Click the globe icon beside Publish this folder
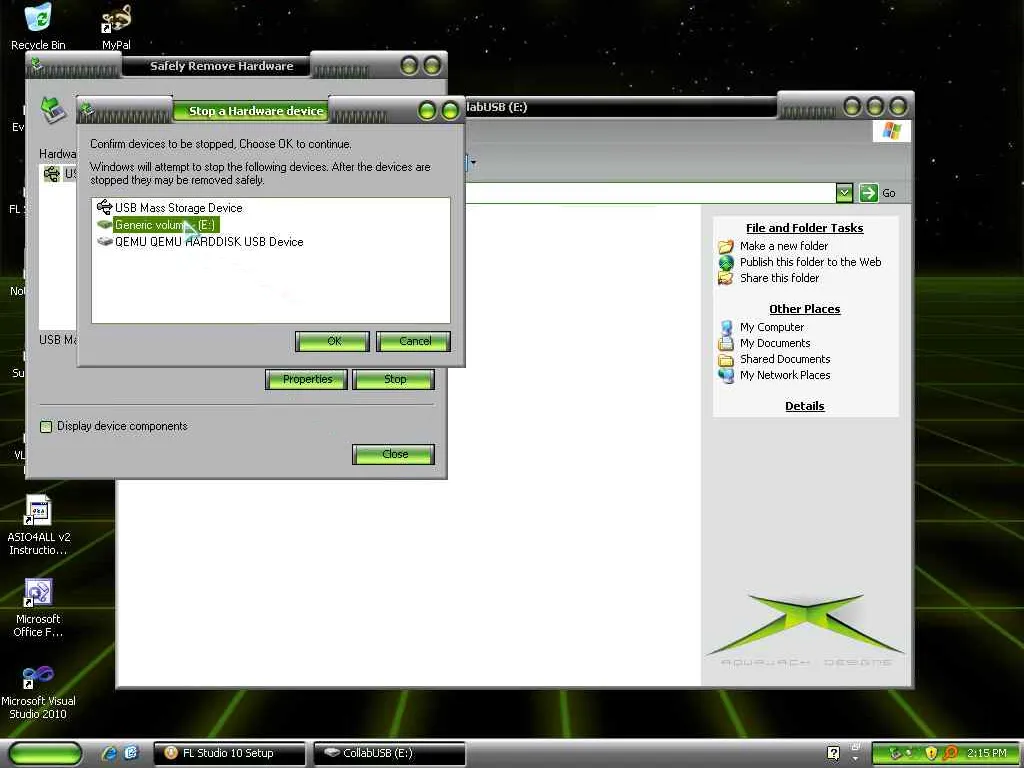The height and width of the screenshot is (768, 1024). pos(726,262)
